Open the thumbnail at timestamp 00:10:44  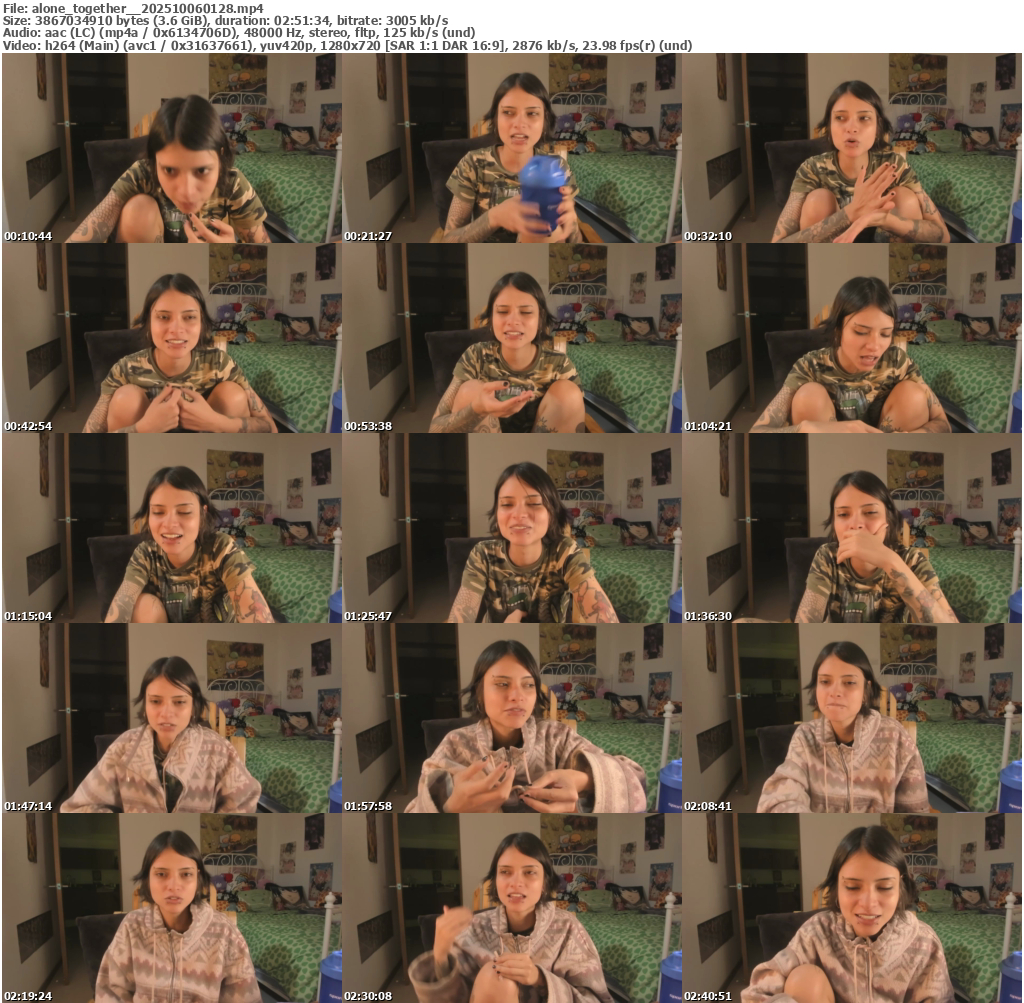coord(171,148)
